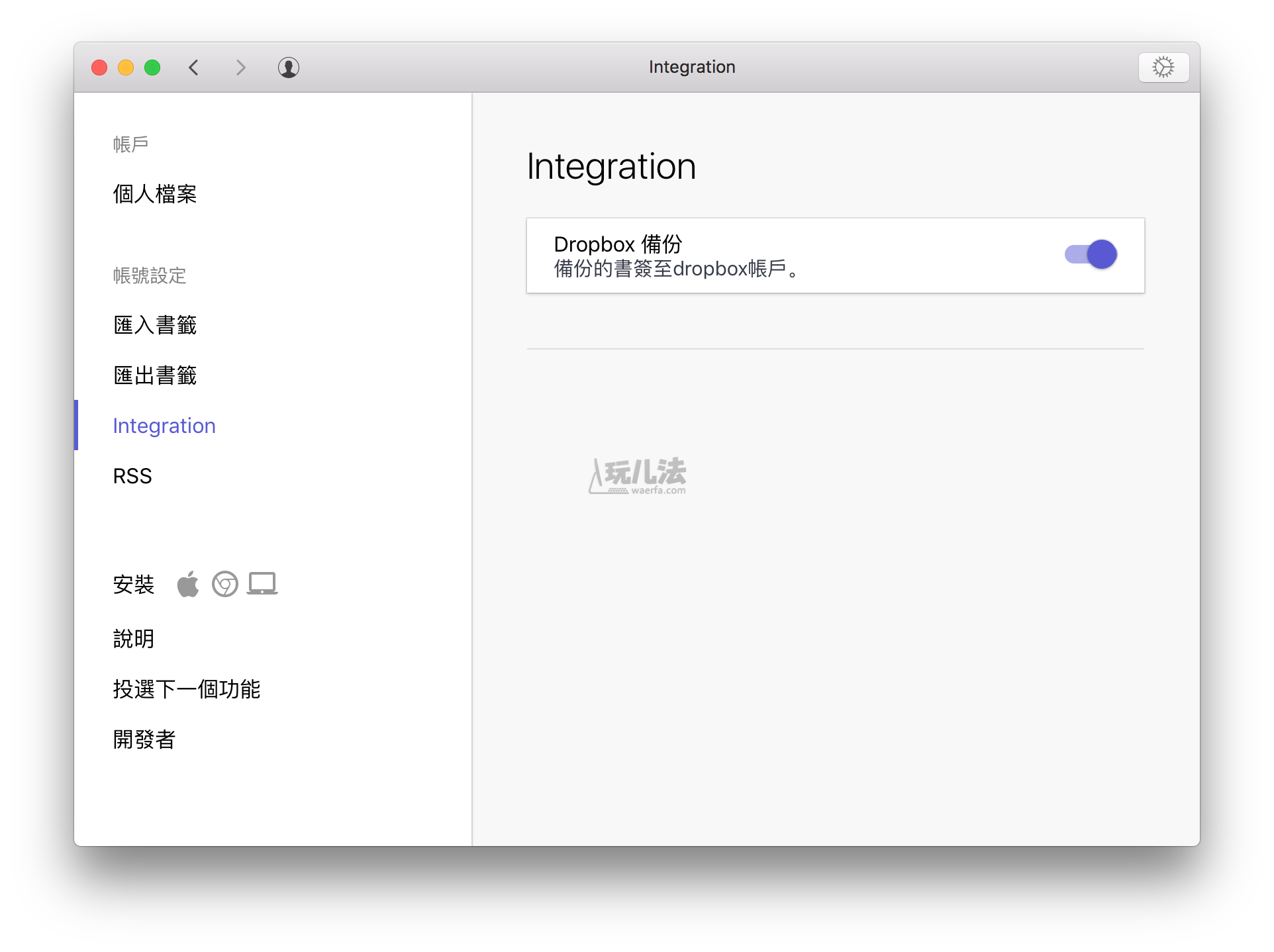Click the 安裝 label

click(x=134, y=585)
